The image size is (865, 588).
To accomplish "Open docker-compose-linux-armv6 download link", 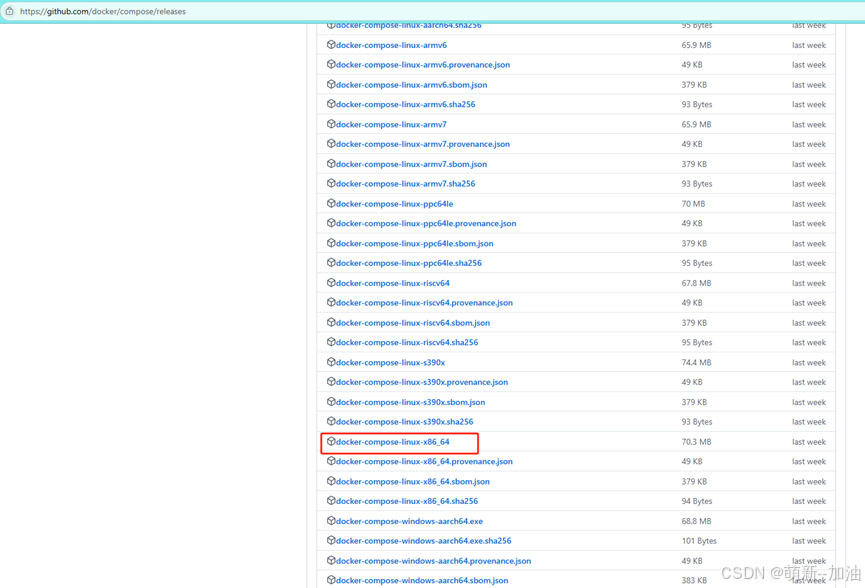I will (x=391, y=45).
